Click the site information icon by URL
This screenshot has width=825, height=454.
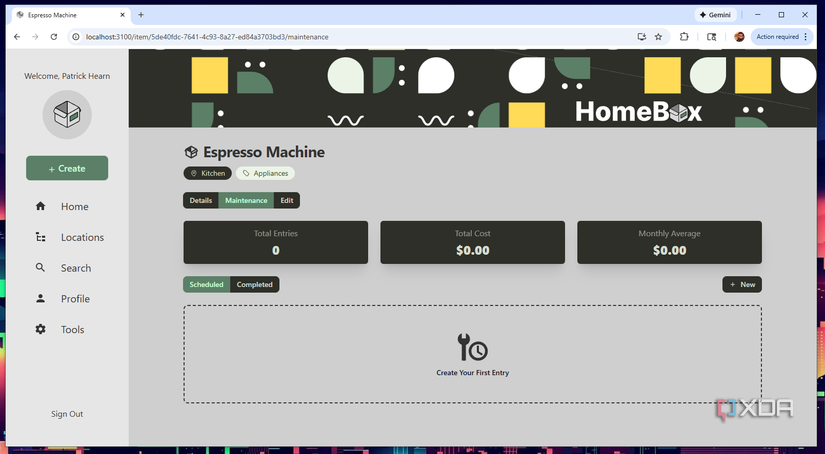coord(76,37)
